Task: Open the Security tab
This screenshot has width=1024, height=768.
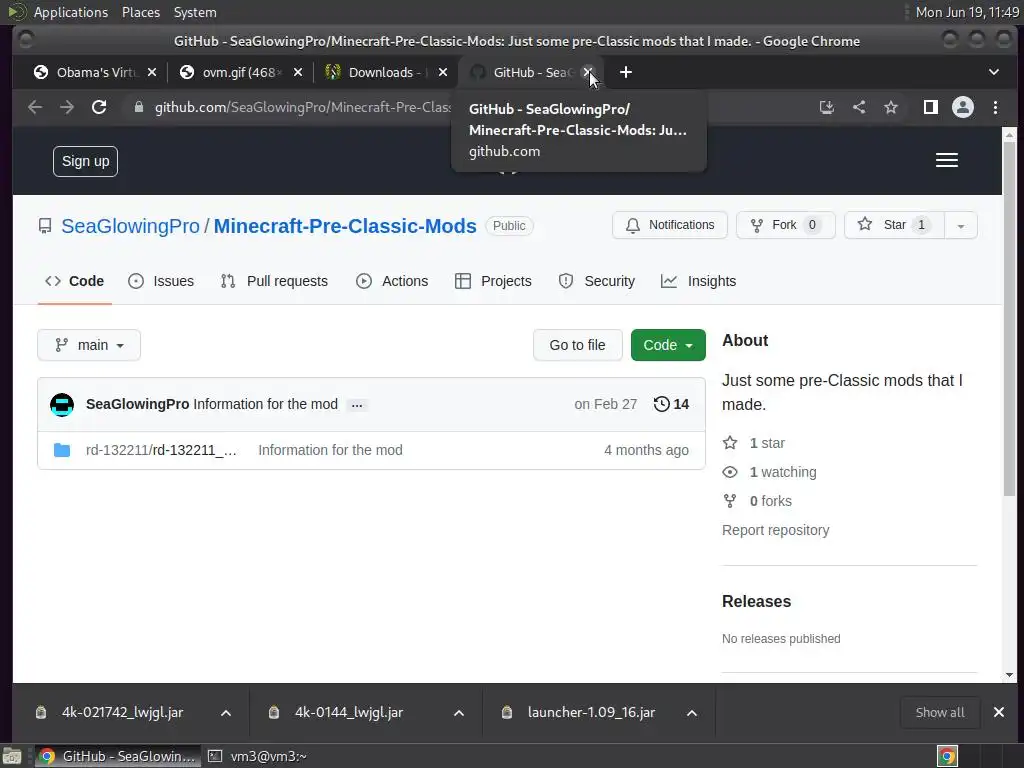Action: point(596,281)
